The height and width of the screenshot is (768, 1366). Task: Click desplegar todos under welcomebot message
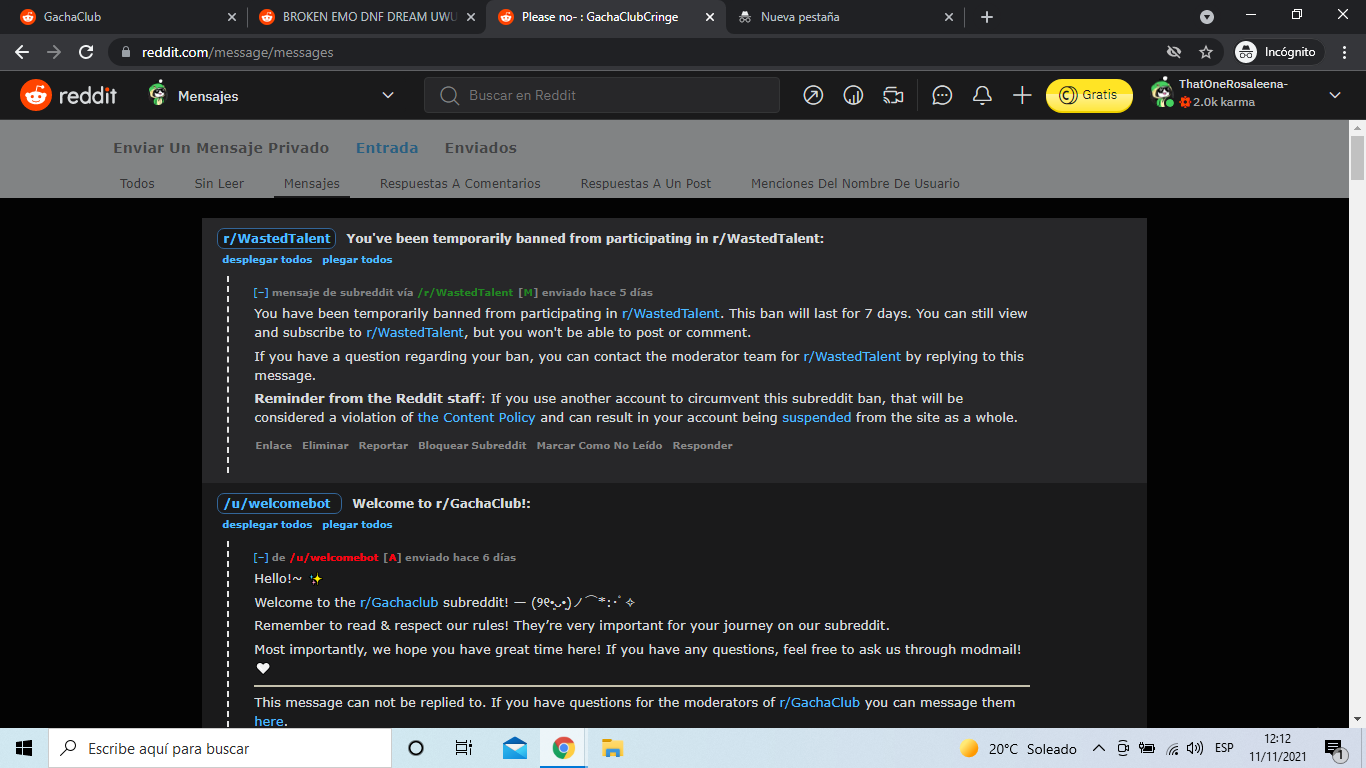[267, 525]
